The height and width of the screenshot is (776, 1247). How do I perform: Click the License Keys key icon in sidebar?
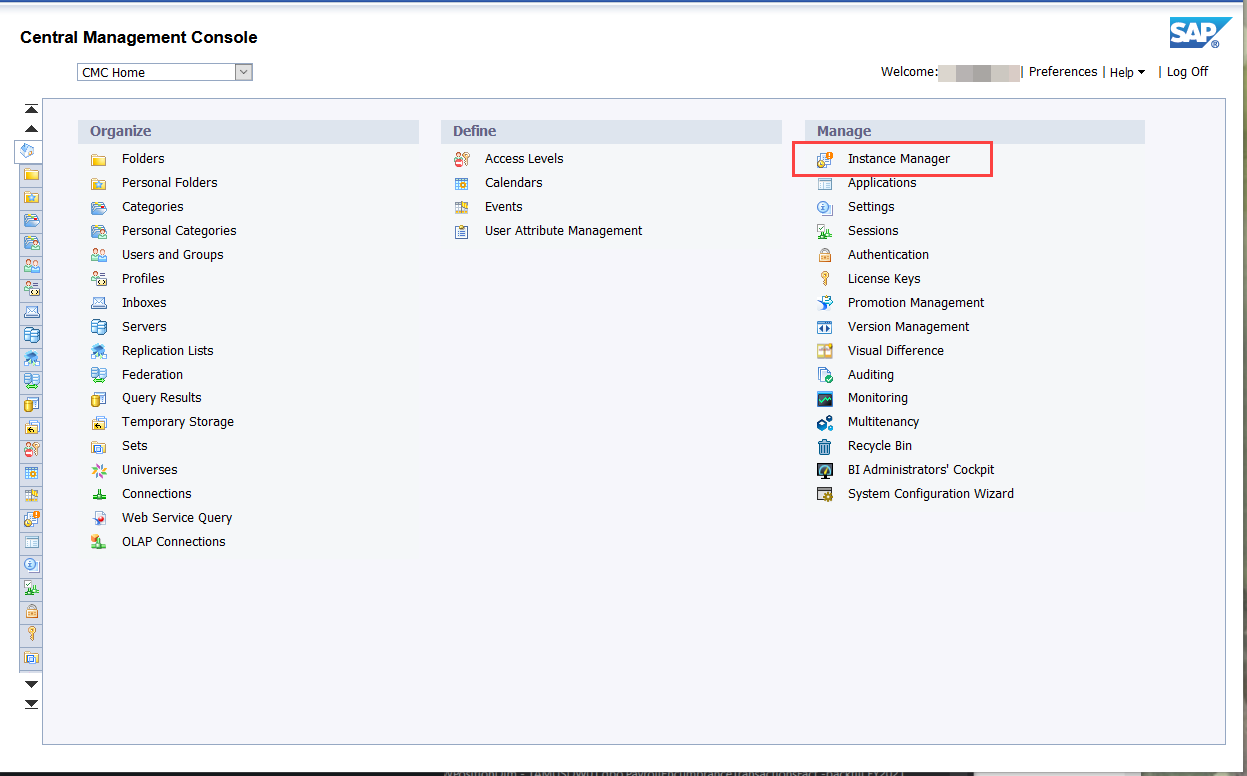coord(32,634)
